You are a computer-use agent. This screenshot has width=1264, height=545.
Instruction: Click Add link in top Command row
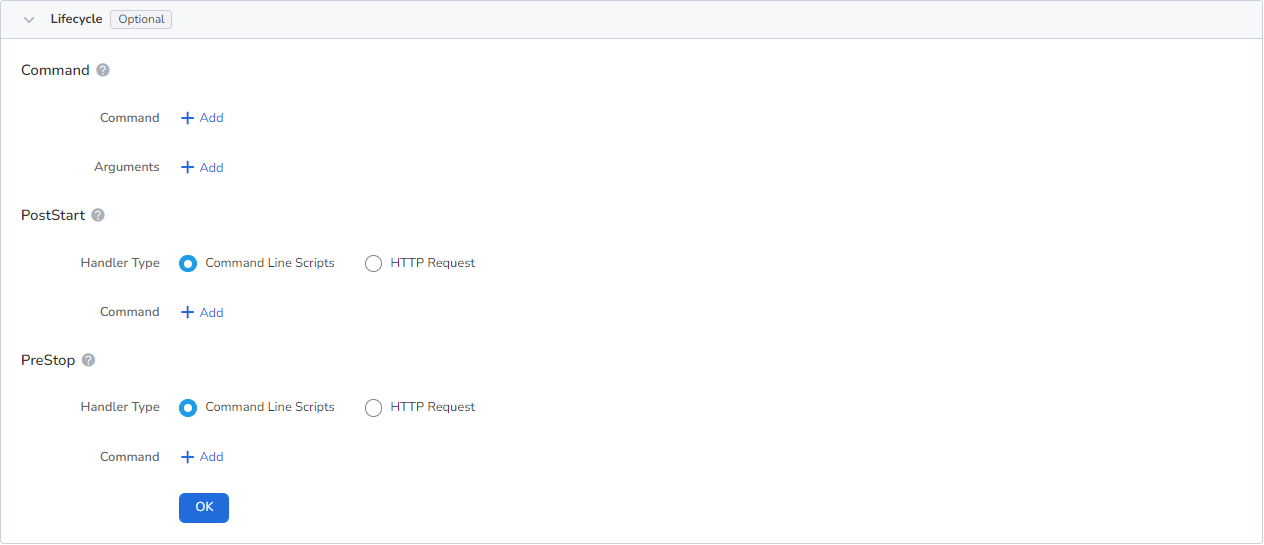pos(211,118)
